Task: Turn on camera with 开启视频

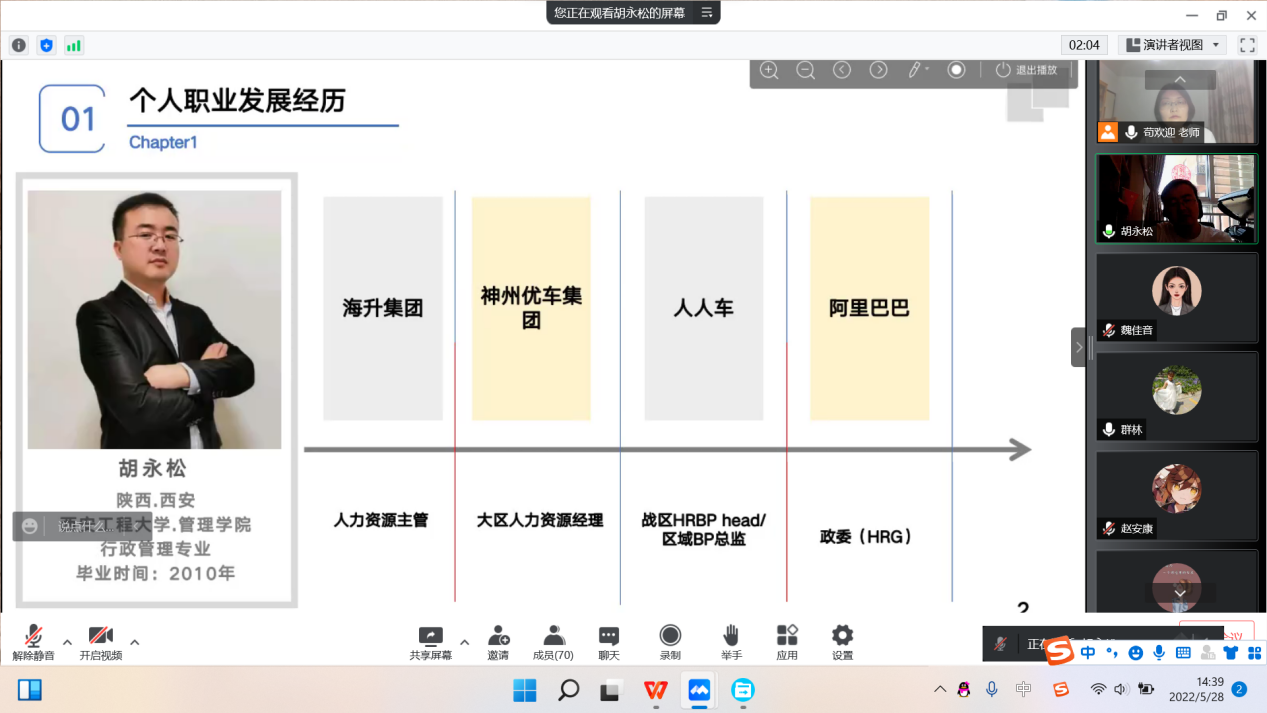Action: [100, 637]
